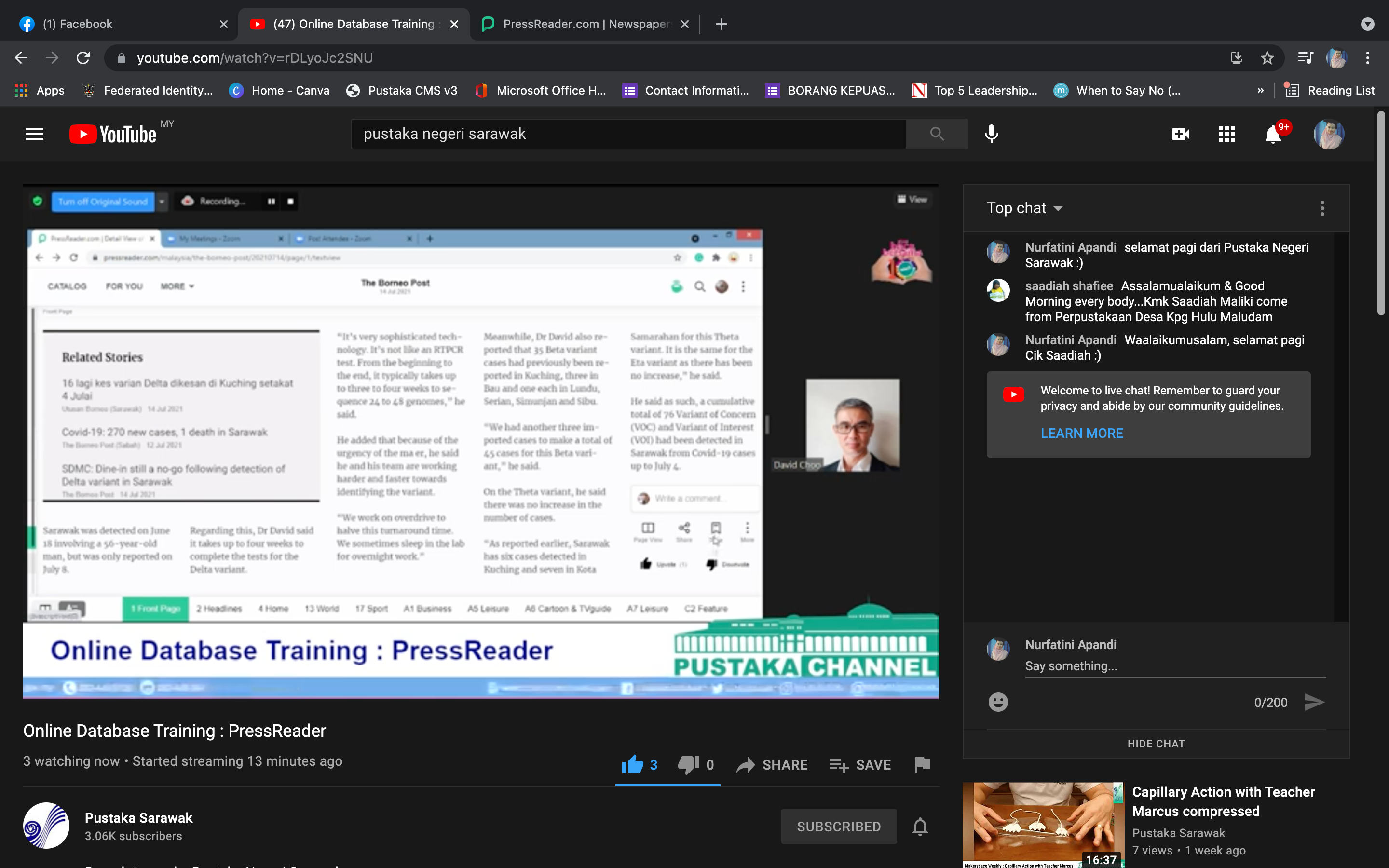Toggle channel notification bell beside Subscribed
Image resolution: width=1389 pixels, height=868 pixels.
pos(920,826)
